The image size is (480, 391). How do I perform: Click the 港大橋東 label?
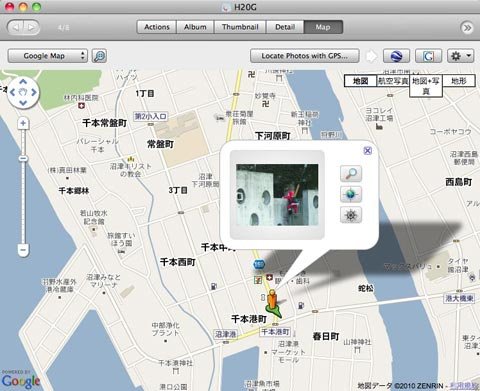point(460,298)
